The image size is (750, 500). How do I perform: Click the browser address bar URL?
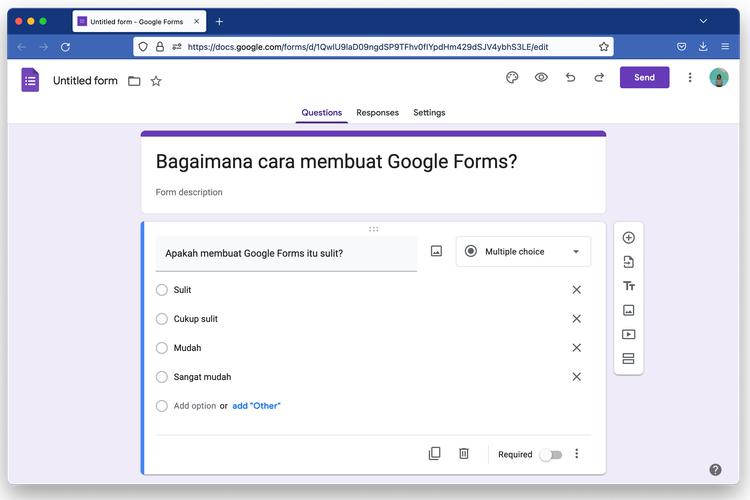coord(368,47)
